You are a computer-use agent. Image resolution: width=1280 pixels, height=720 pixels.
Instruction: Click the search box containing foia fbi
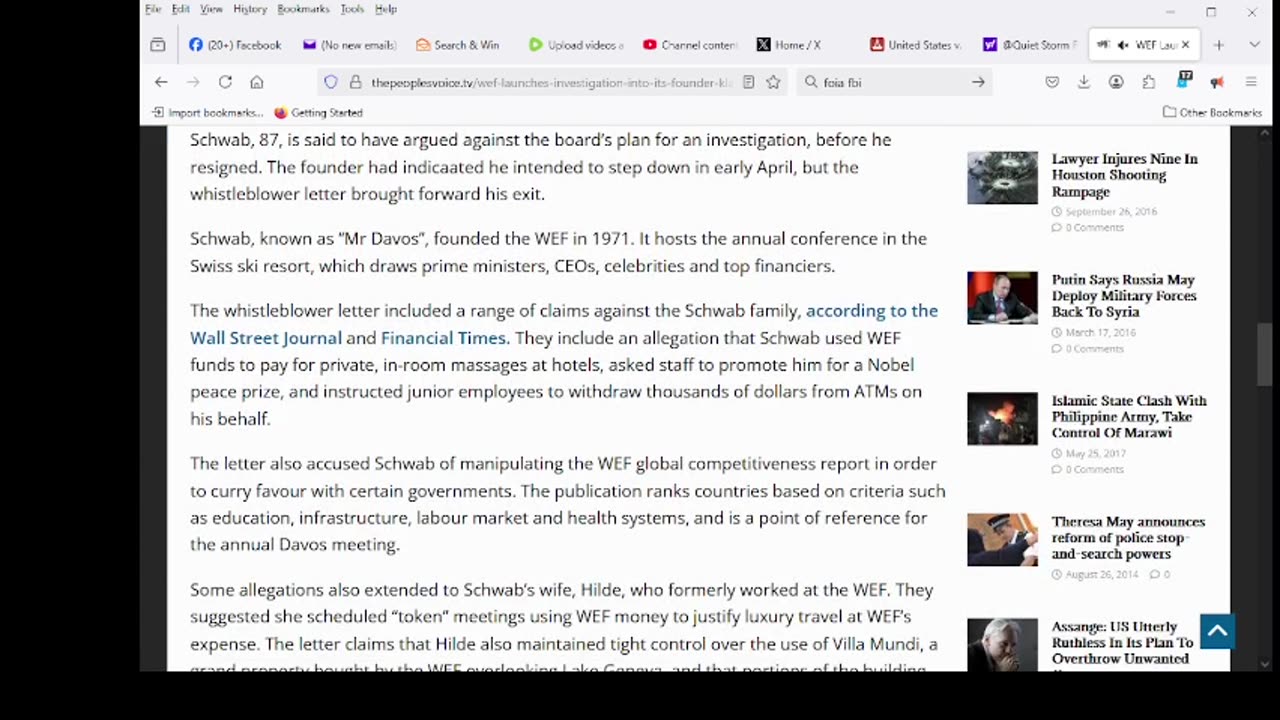(893, 83)
